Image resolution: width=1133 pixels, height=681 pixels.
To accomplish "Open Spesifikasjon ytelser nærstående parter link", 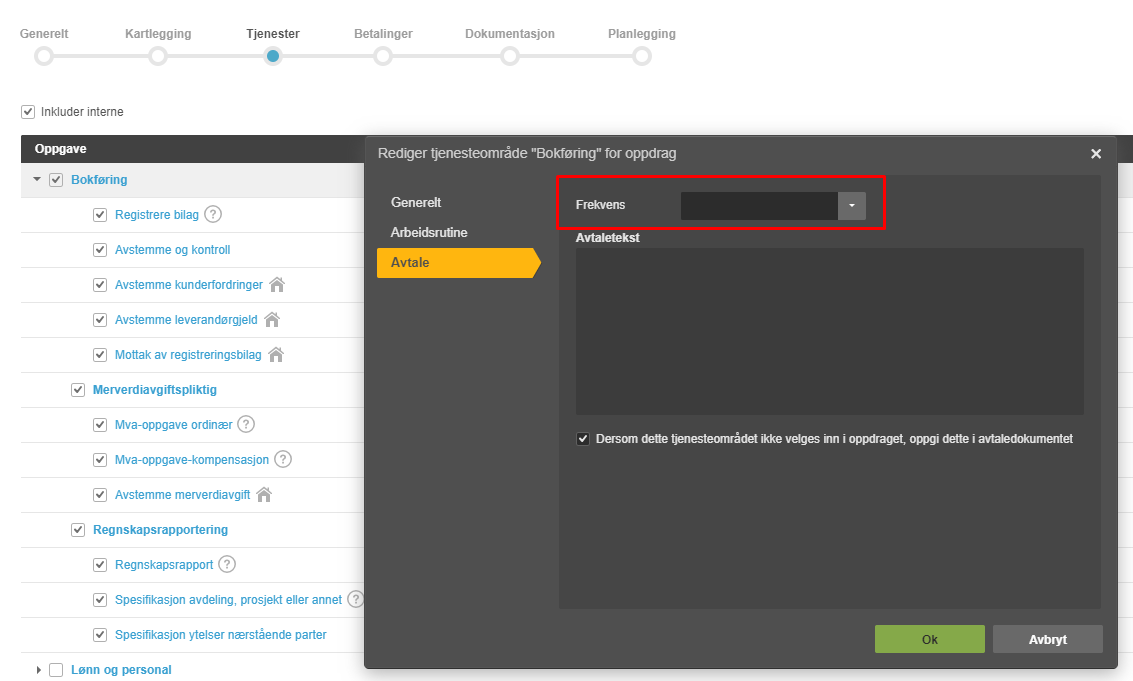I will point(220,635).
